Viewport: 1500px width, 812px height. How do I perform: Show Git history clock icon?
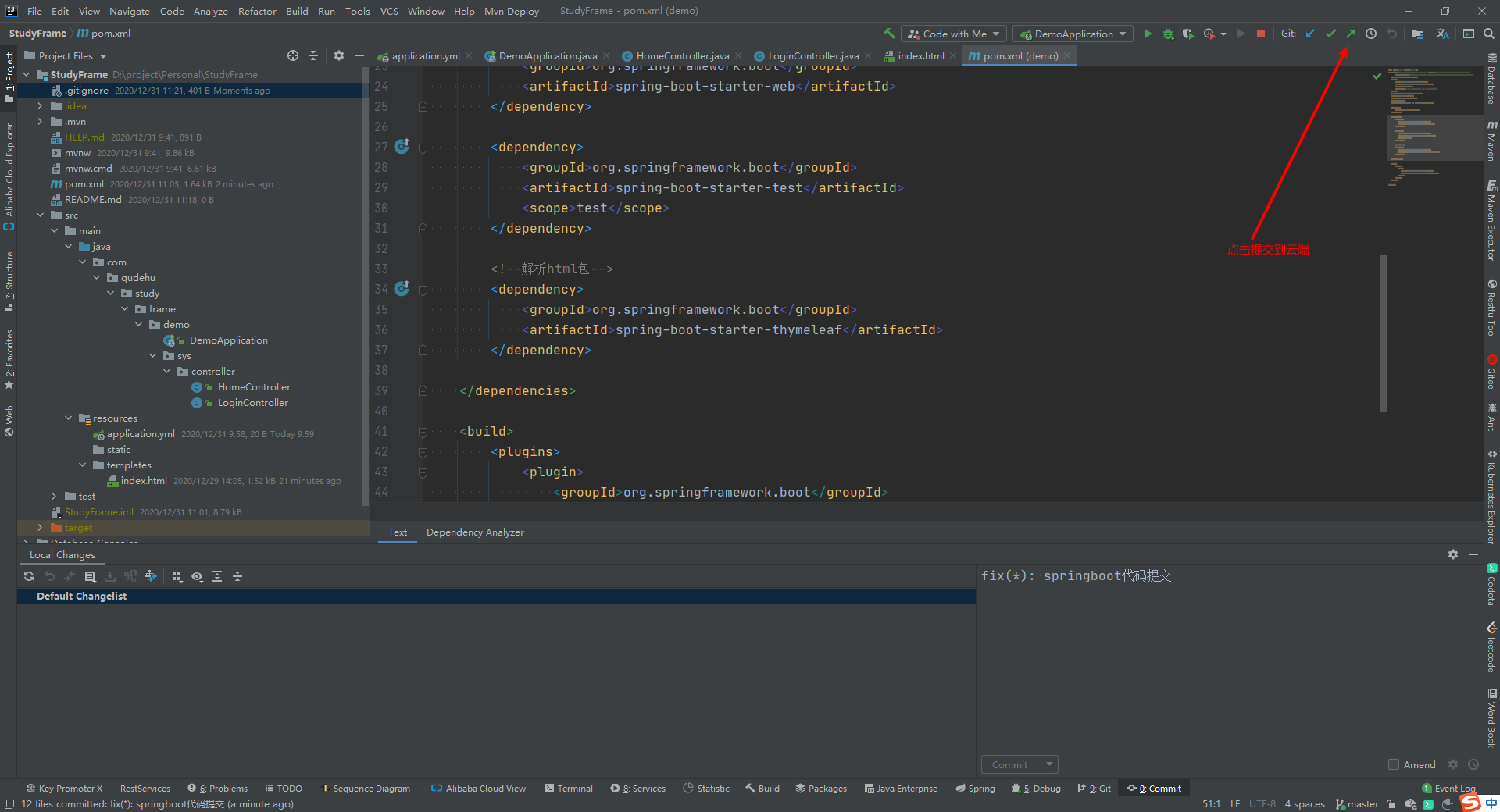(1371, 34)
